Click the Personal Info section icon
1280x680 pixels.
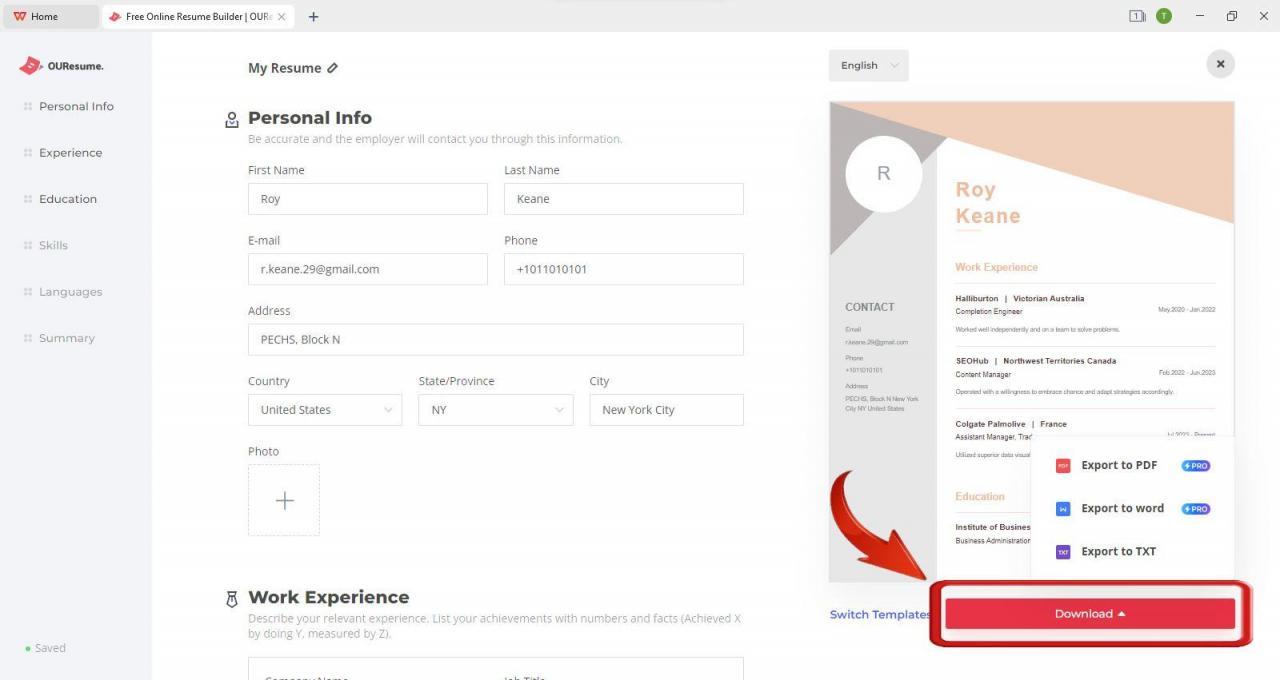click(x=232, y=119)
